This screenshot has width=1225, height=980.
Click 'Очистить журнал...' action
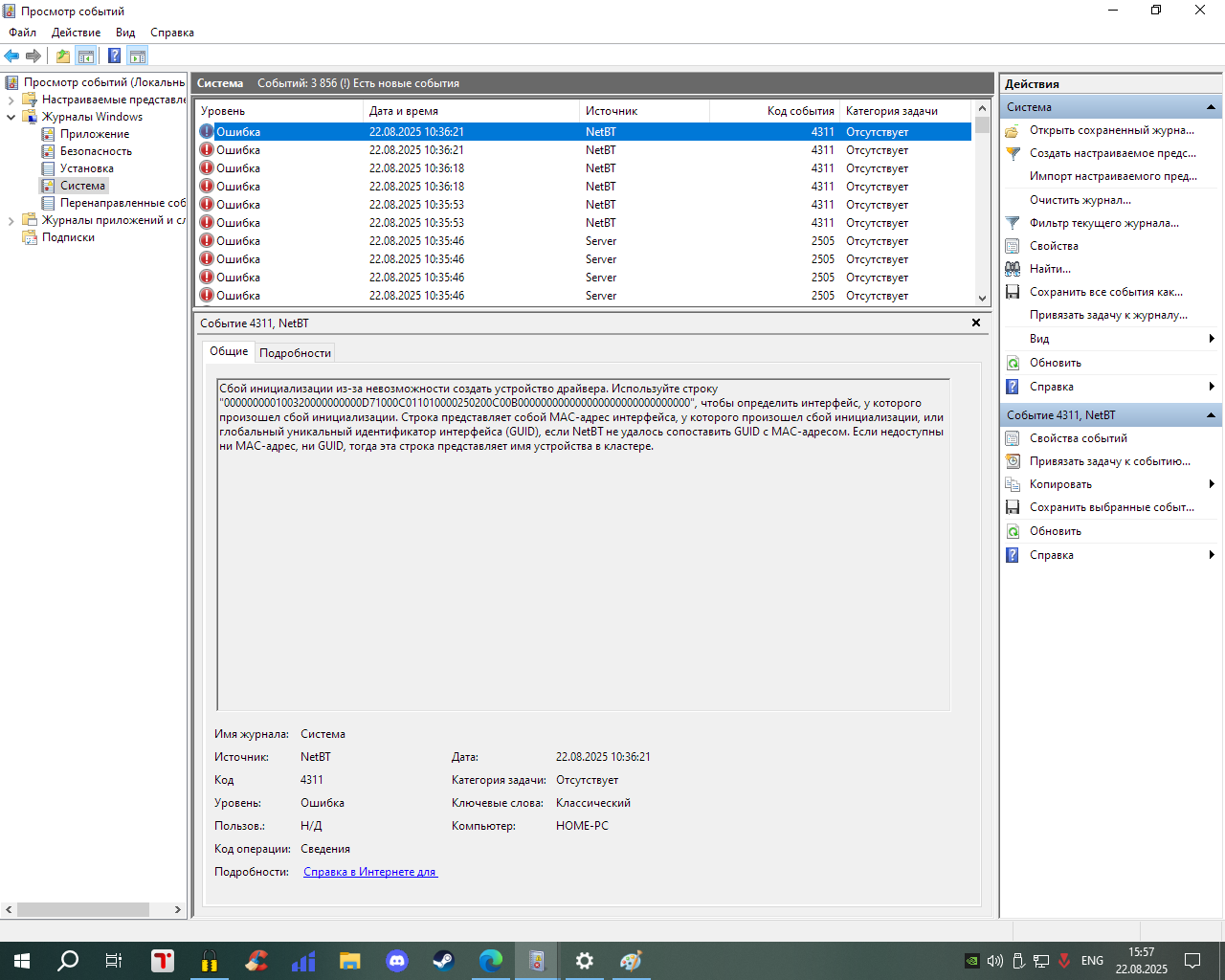pyautogui.click(x=1080, y=200)
